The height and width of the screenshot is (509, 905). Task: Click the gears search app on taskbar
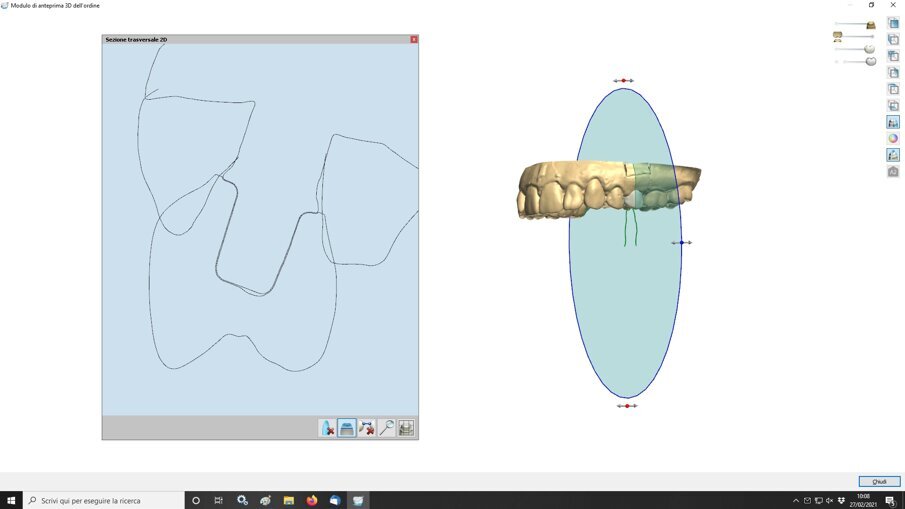tap(242, 500)
